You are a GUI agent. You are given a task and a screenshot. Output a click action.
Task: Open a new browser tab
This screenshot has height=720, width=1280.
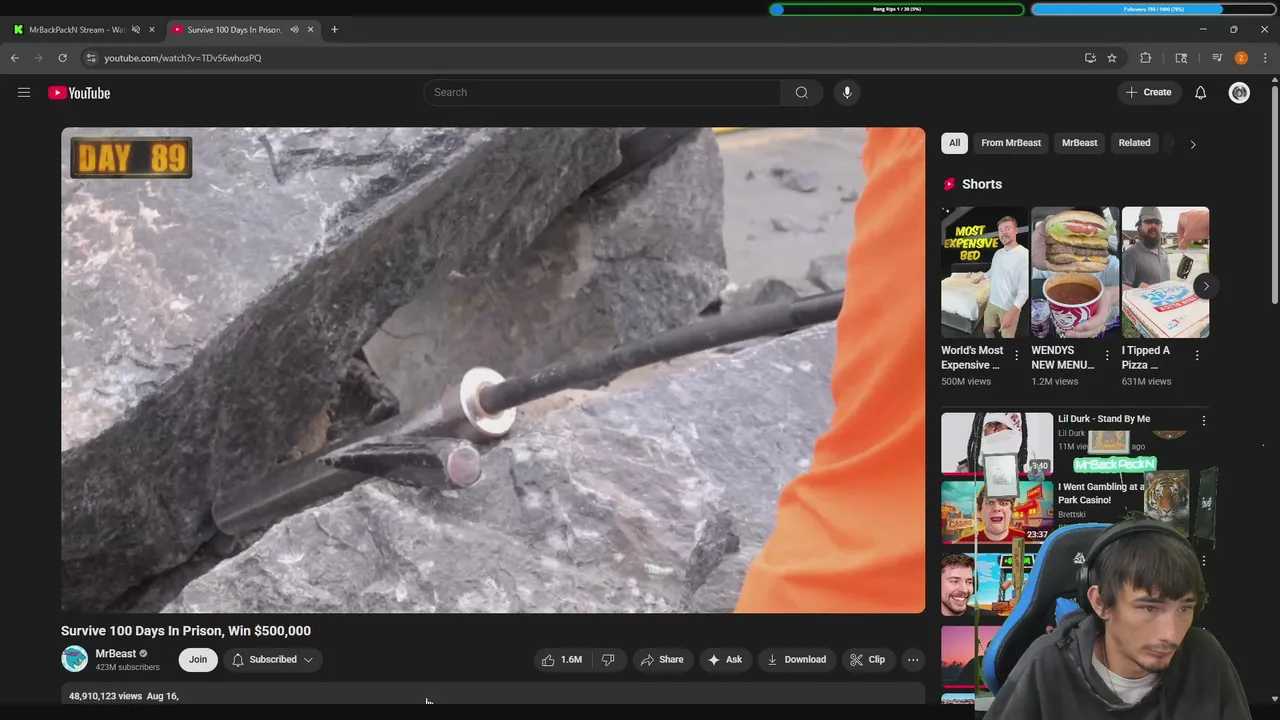(334, 30)
